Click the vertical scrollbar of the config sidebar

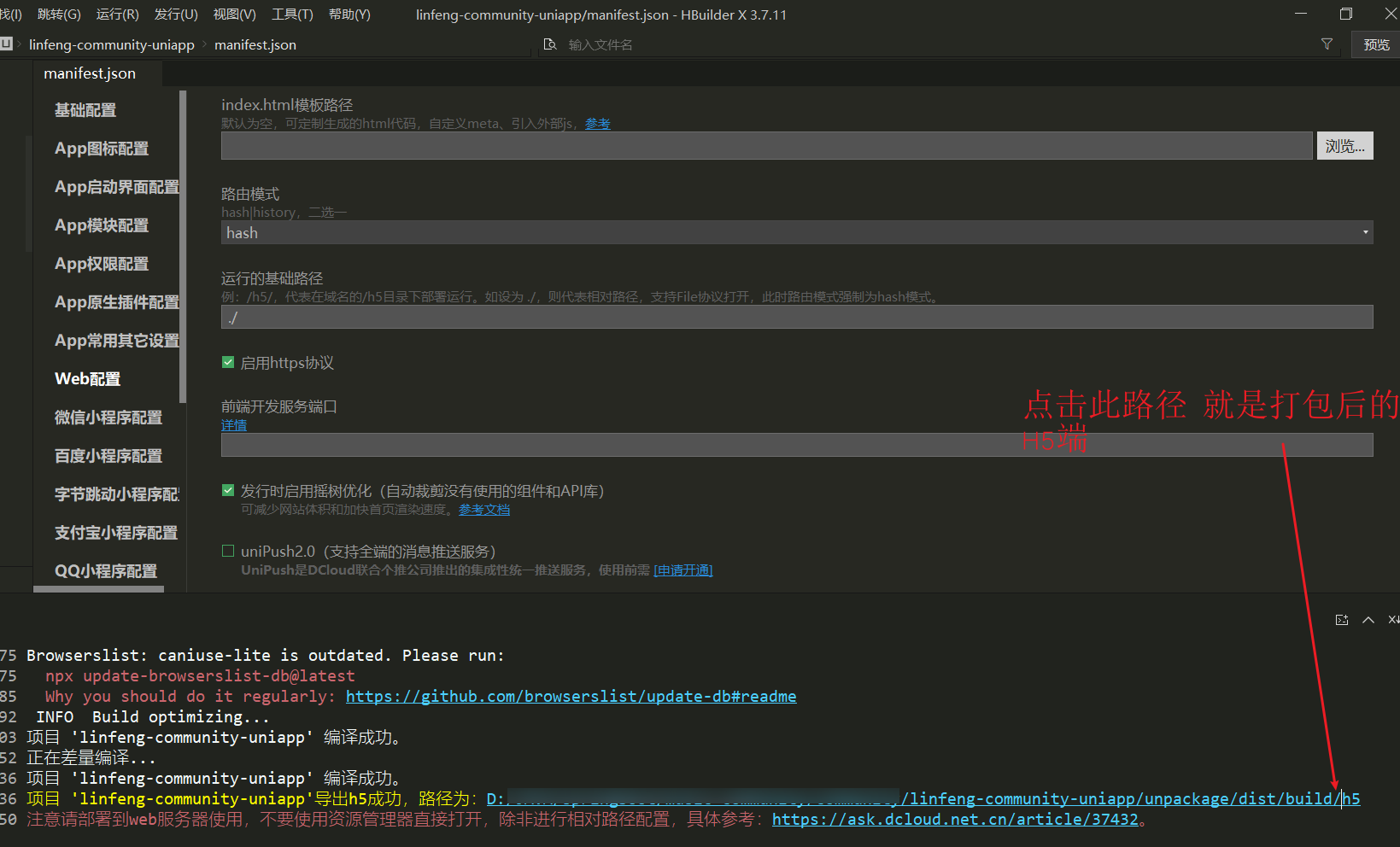(183, 246)
